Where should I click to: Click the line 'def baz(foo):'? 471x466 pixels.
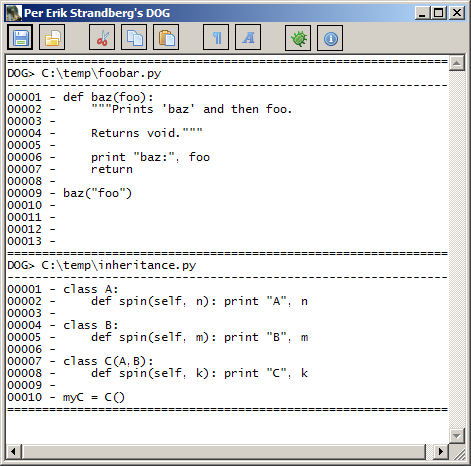108,97
